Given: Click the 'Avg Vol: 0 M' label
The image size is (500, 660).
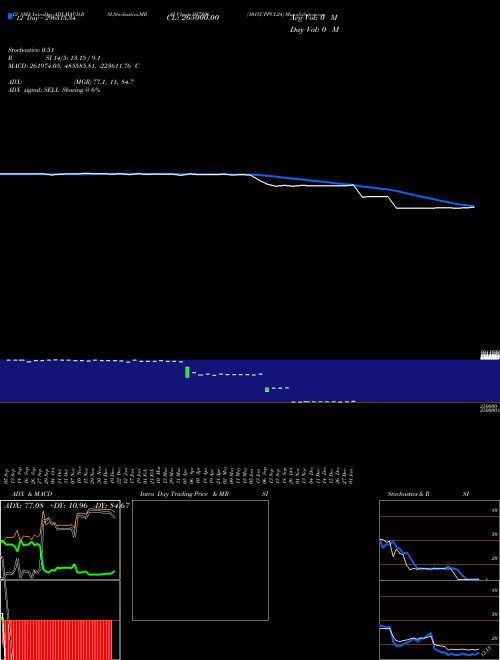Looking at the screenshot, I should coord(314,18).
